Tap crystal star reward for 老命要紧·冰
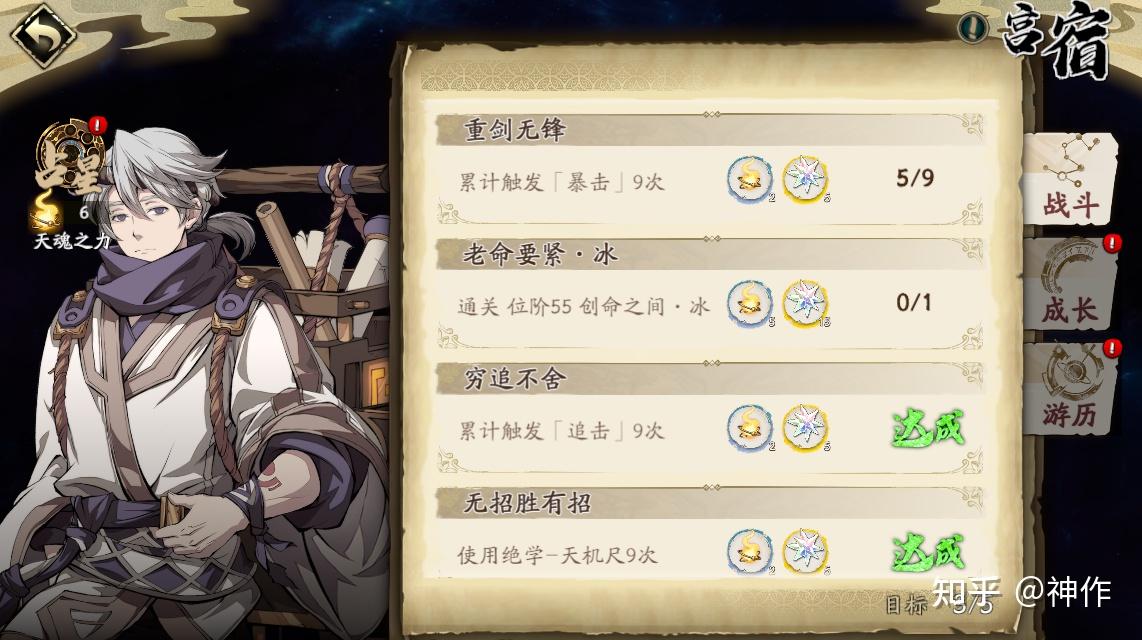Image resolution: width=1142 pixels, height=640 pixels. (x=806, y=303)
